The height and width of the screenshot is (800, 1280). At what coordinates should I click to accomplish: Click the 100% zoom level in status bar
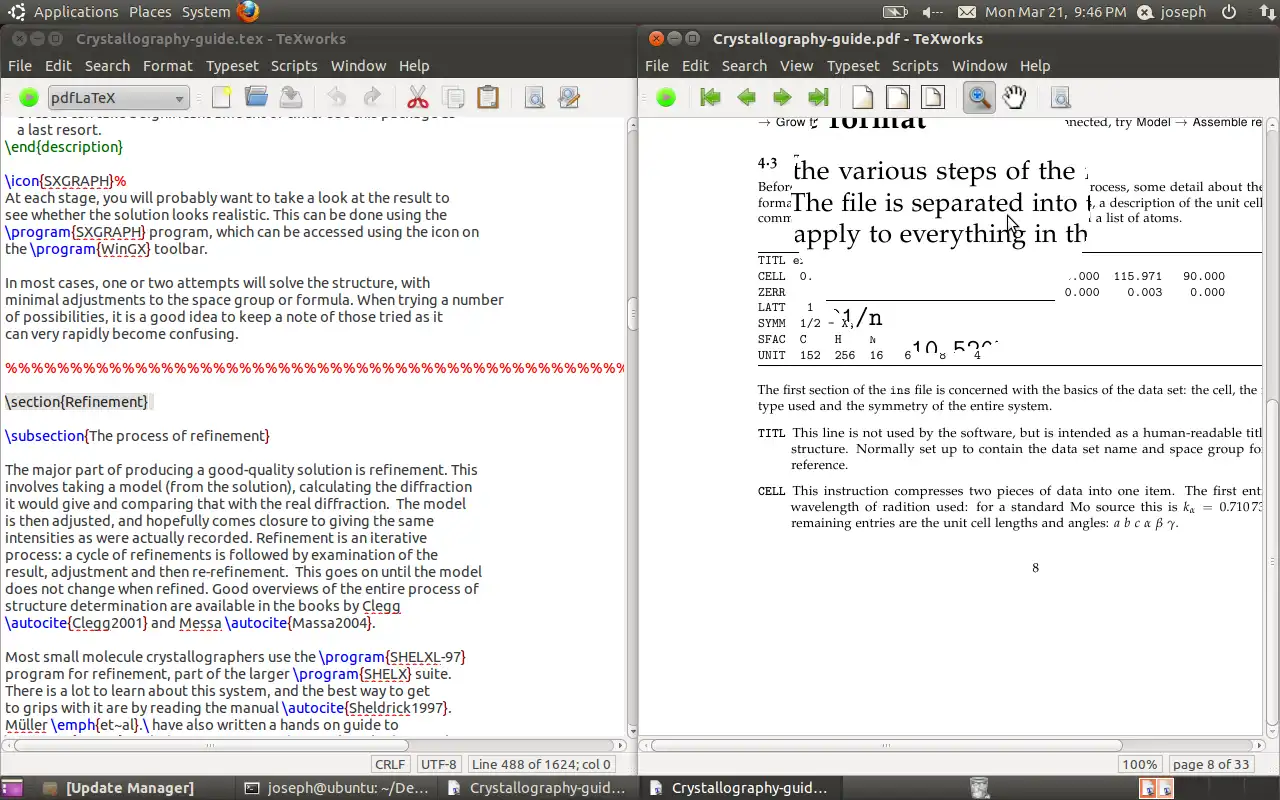pos(1139,764)
